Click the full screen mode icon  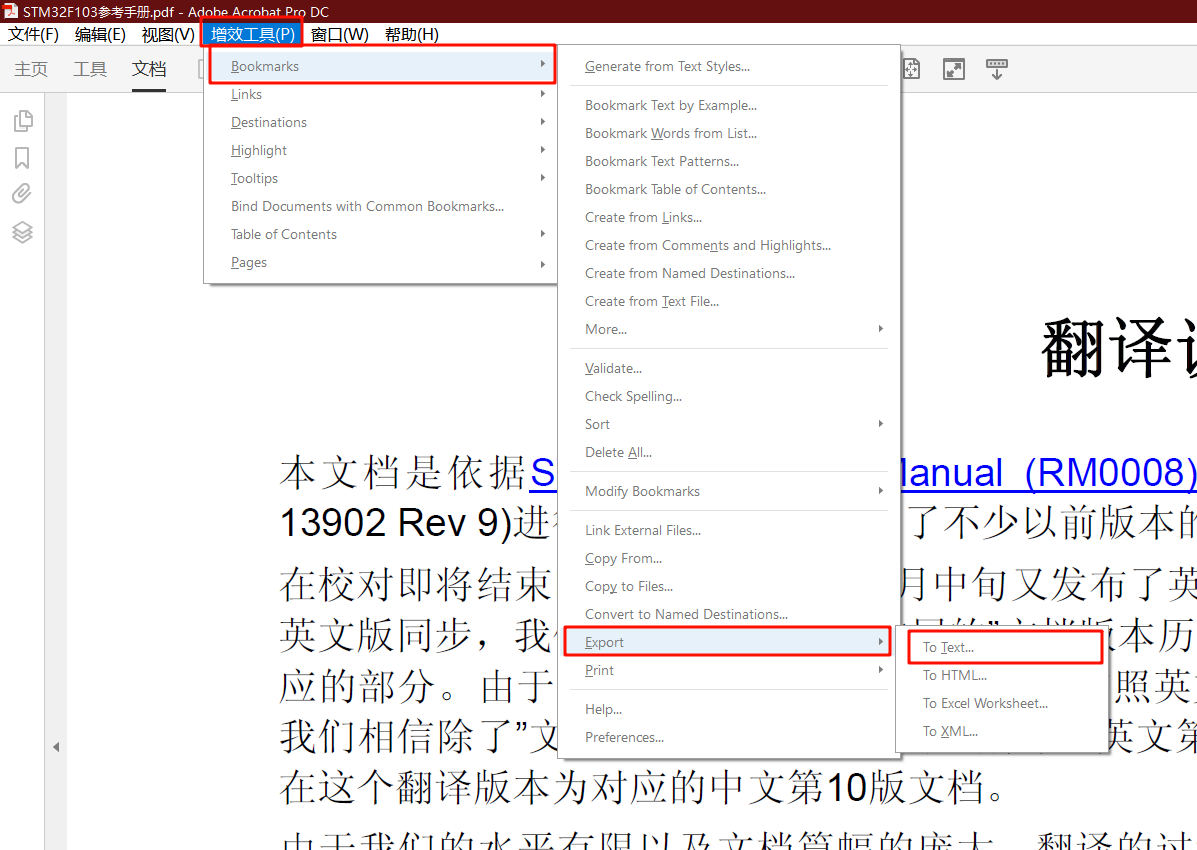(x=953, y=69)
